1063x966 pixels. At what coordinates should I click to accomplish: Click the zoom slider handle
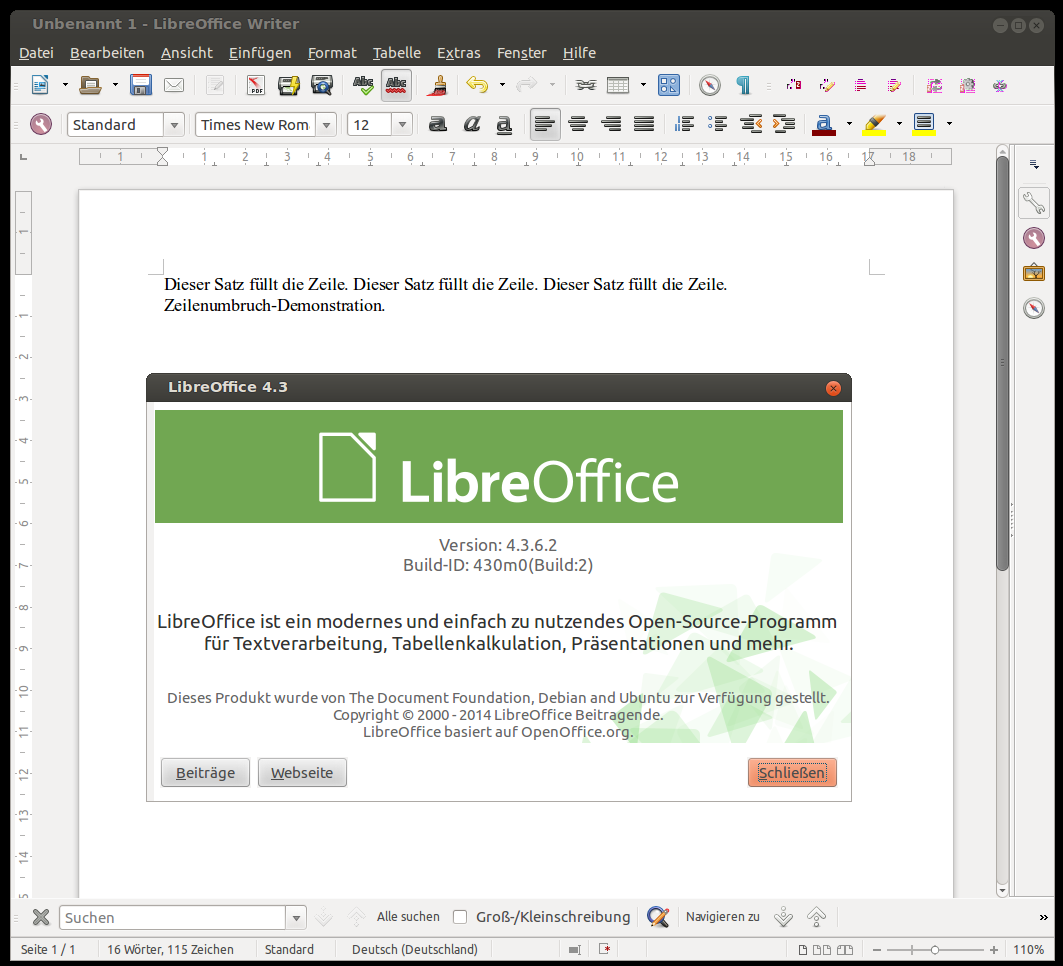tap(935, 950)
